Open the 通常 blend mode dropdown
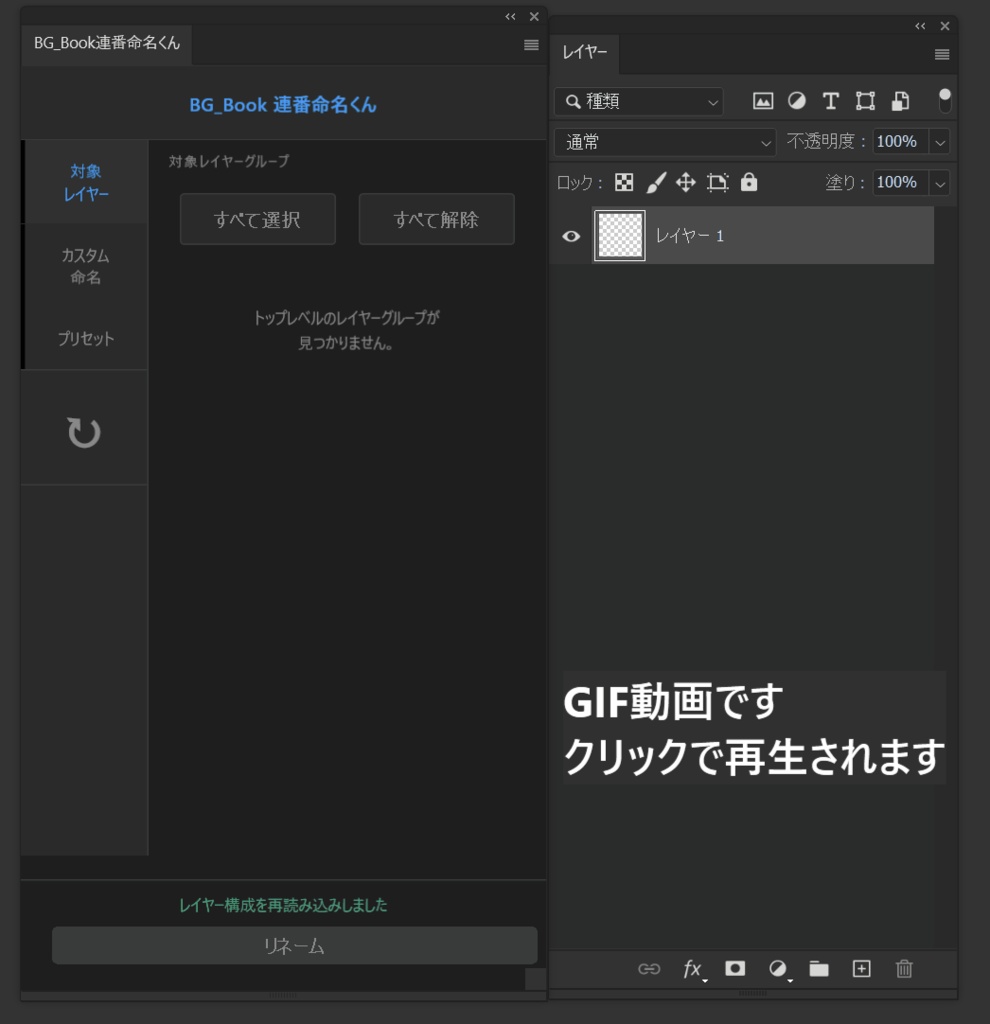The width and height of the screenshot is (990, 1024). pos(665,142)
